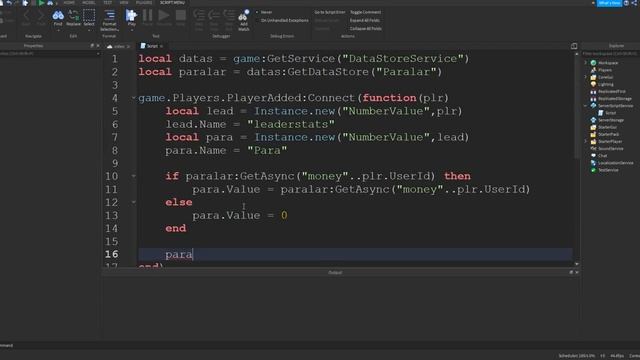Select the Workspace globe icon in Explorer

[x=593, y=63]
